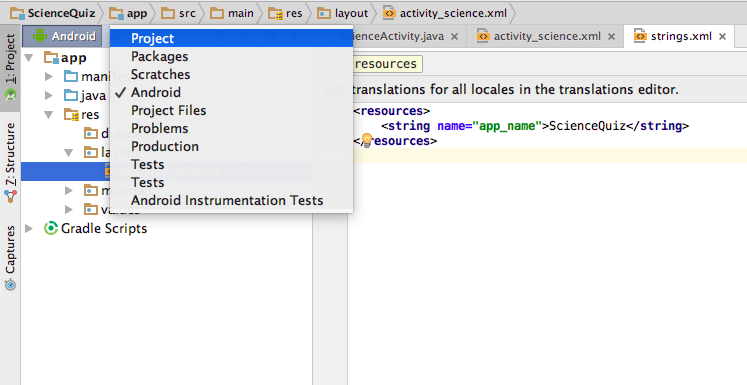Image resolution: width=747 pixels, height=385 pixels.
Task: Click the app_name string line in editor
Action: [x=535, y=126]
